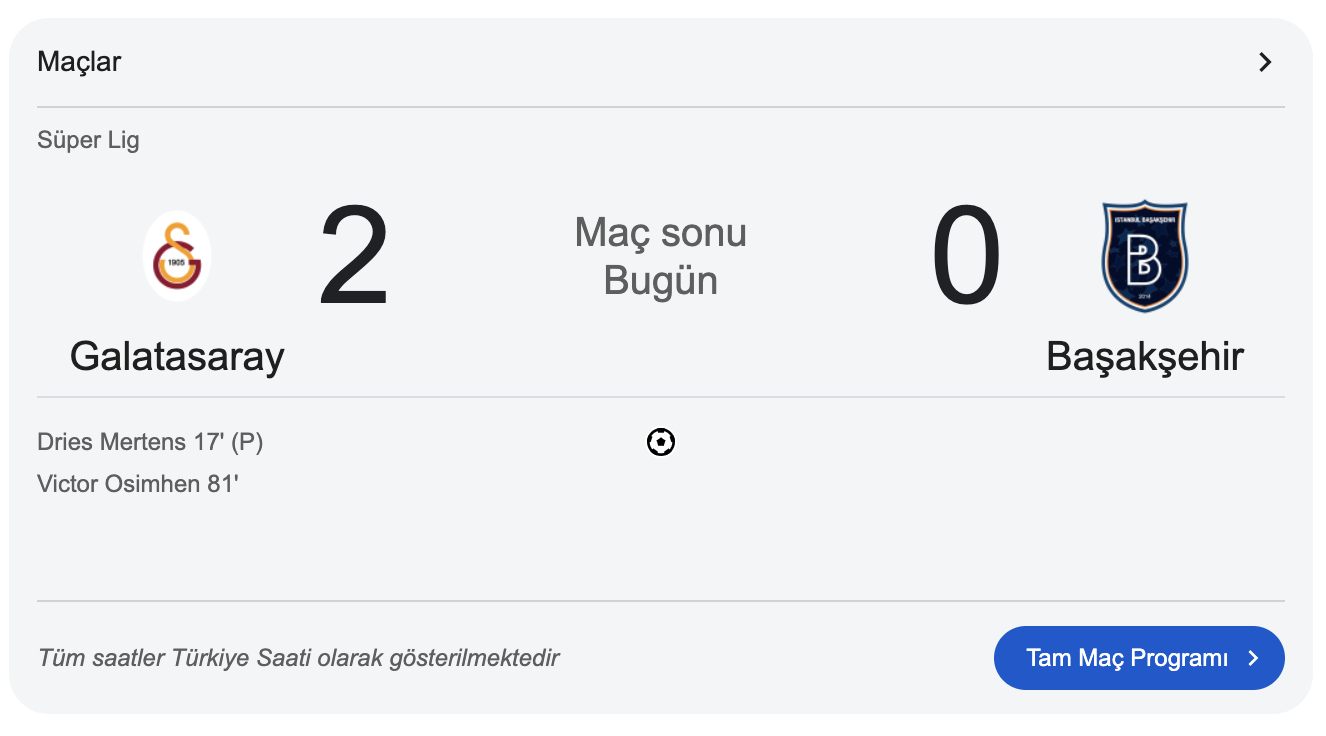Click the 81' minute marker
Screen dimensions: 1326x736
(x=223, y=484)
